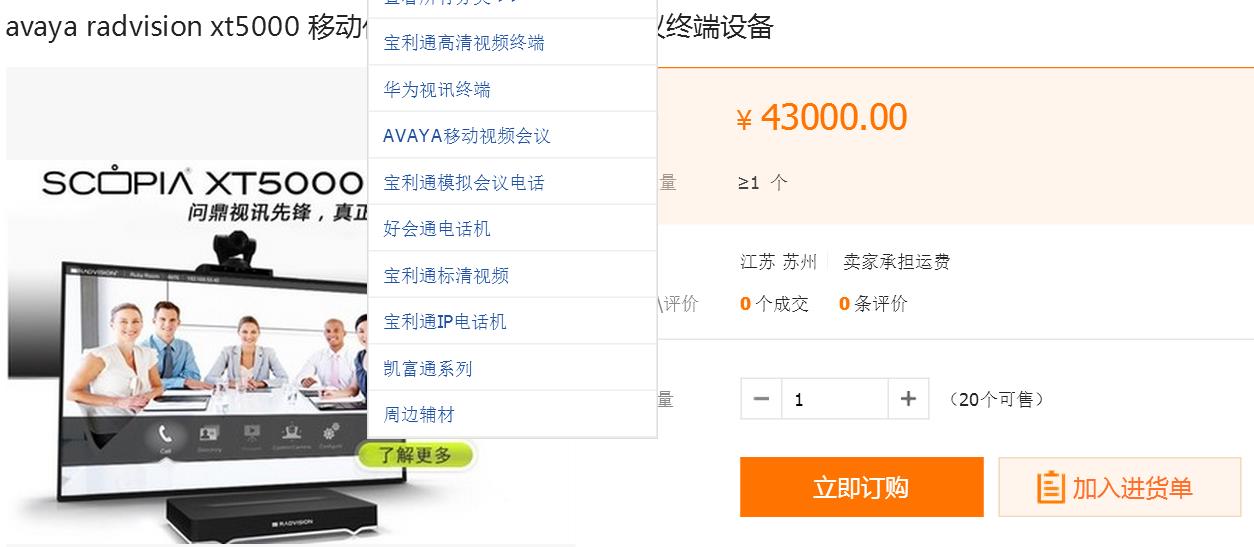Click the 立即订购 buy now button
The height and width of the screenshot is (547, 1254).
tap(861, 487)
